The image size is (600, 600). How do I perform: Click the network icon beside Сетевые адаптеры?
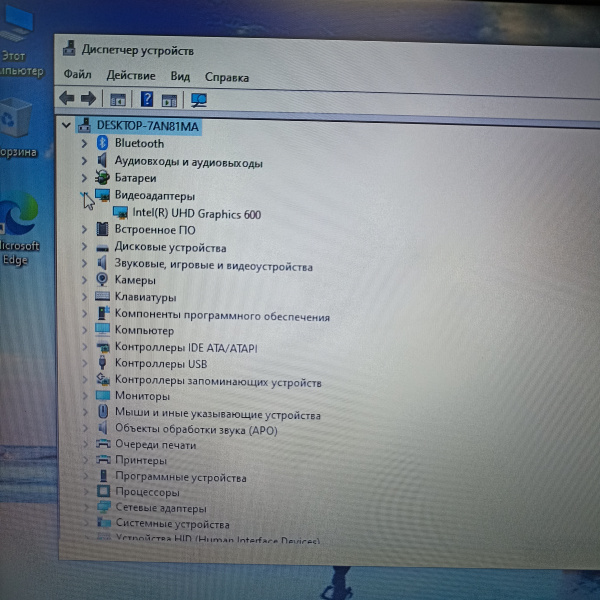point(104,507)
